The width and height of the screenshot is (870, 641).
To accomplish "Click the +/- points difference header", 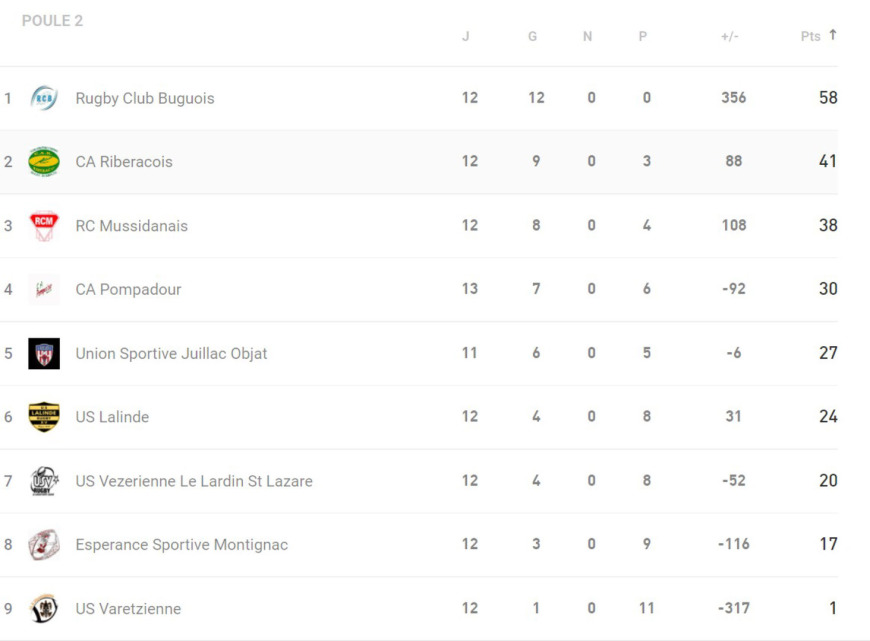I will [730, 37].
